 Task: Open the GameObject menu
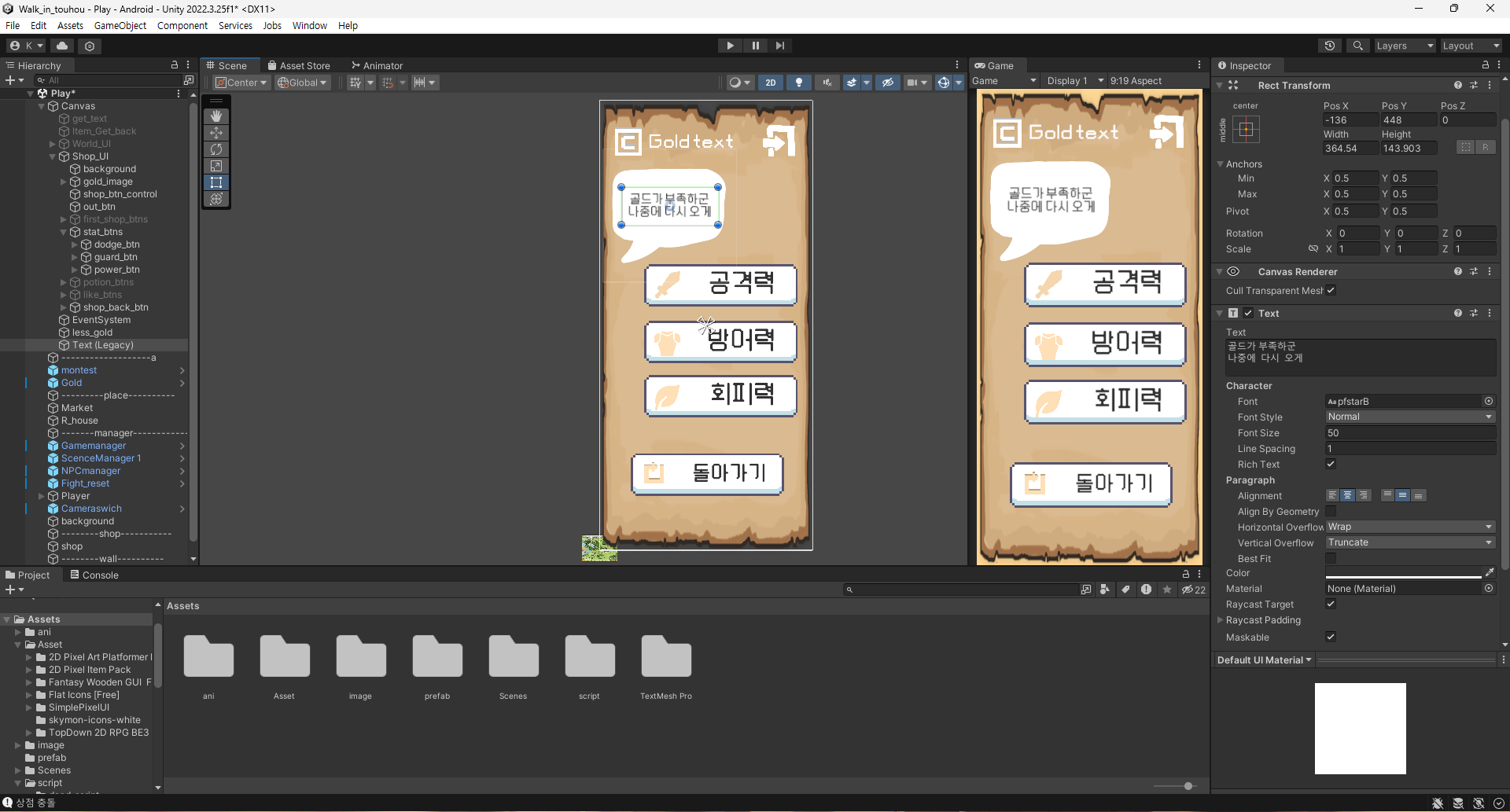[120, 25]
